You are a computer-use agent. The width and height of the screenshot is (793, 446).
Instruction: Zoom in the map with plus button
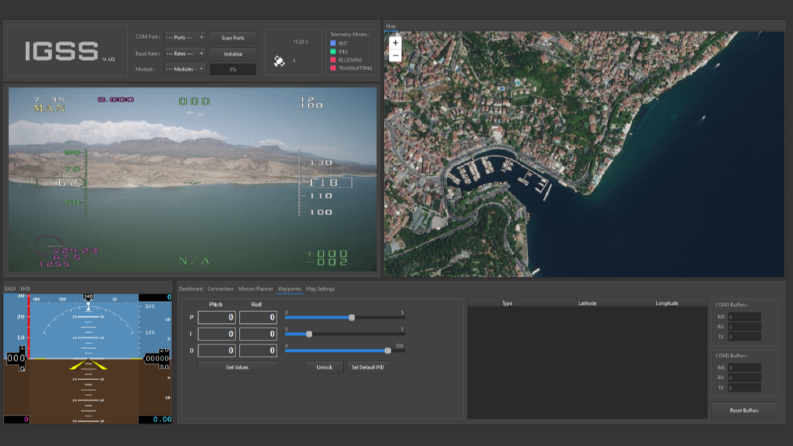coord(395,43)
